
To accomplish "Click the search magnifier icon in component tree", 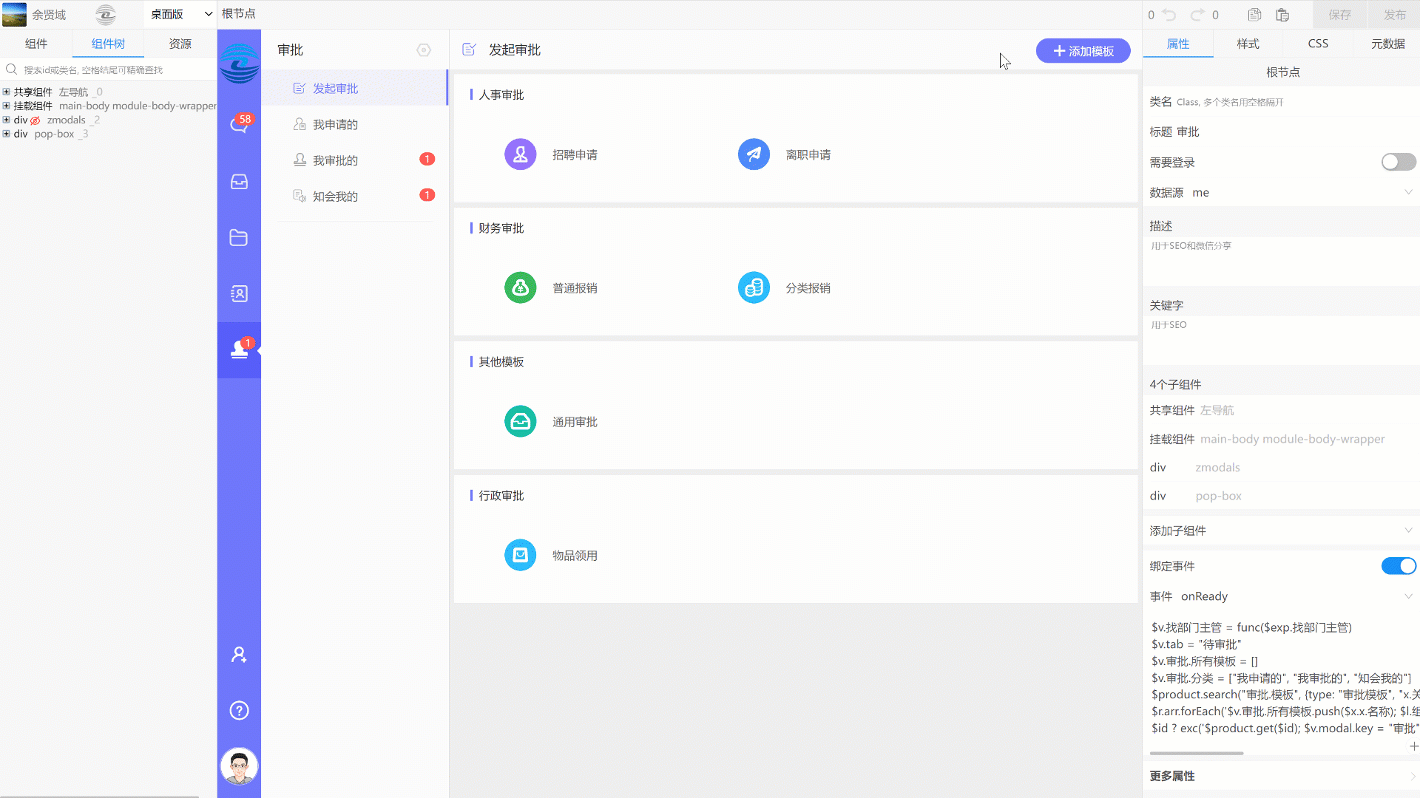I will [11, 70].
